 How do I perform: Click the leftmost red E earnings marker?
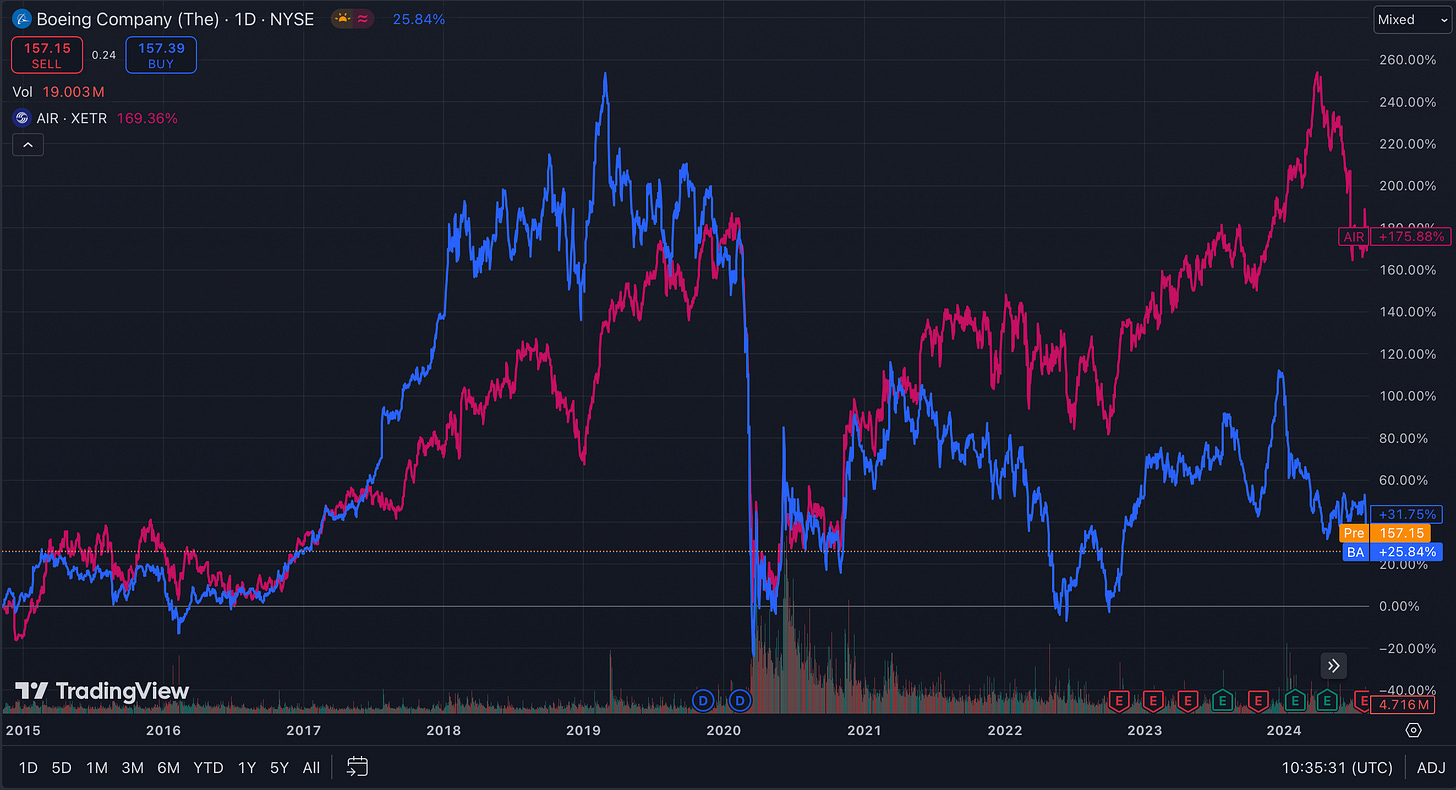(x=1120, y=700)
